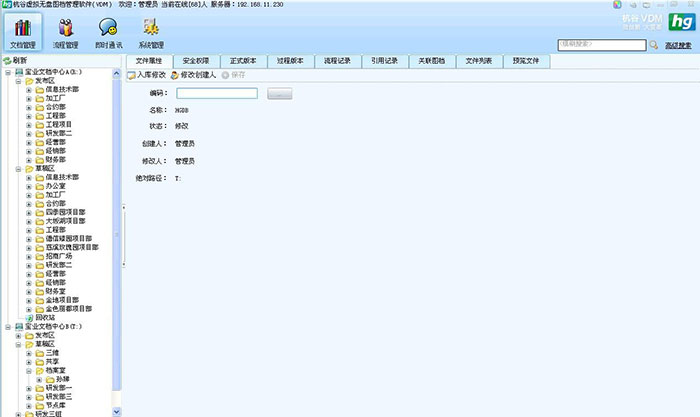700x417 pixels.
Task: Expand the 研发部三 folder node
Action: tap(29, 397)
